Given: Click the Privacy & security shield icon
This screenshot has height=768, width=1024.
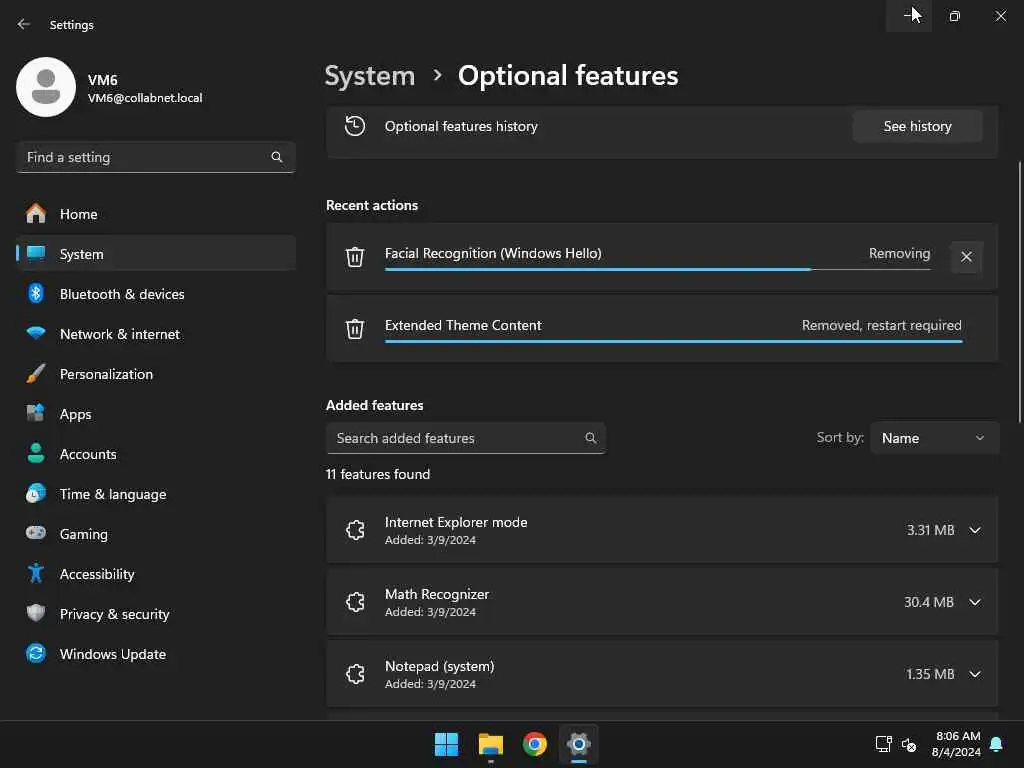Looking at the screenshot, I should pyautogui.click(x=36, y=614).
